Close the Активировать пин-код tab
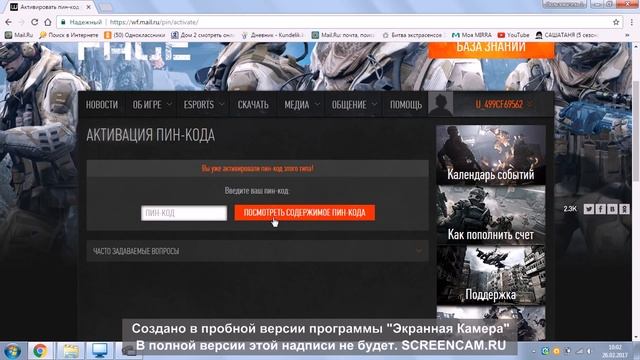The height and width of the screenshot is (360, 640). click(88, 7)
